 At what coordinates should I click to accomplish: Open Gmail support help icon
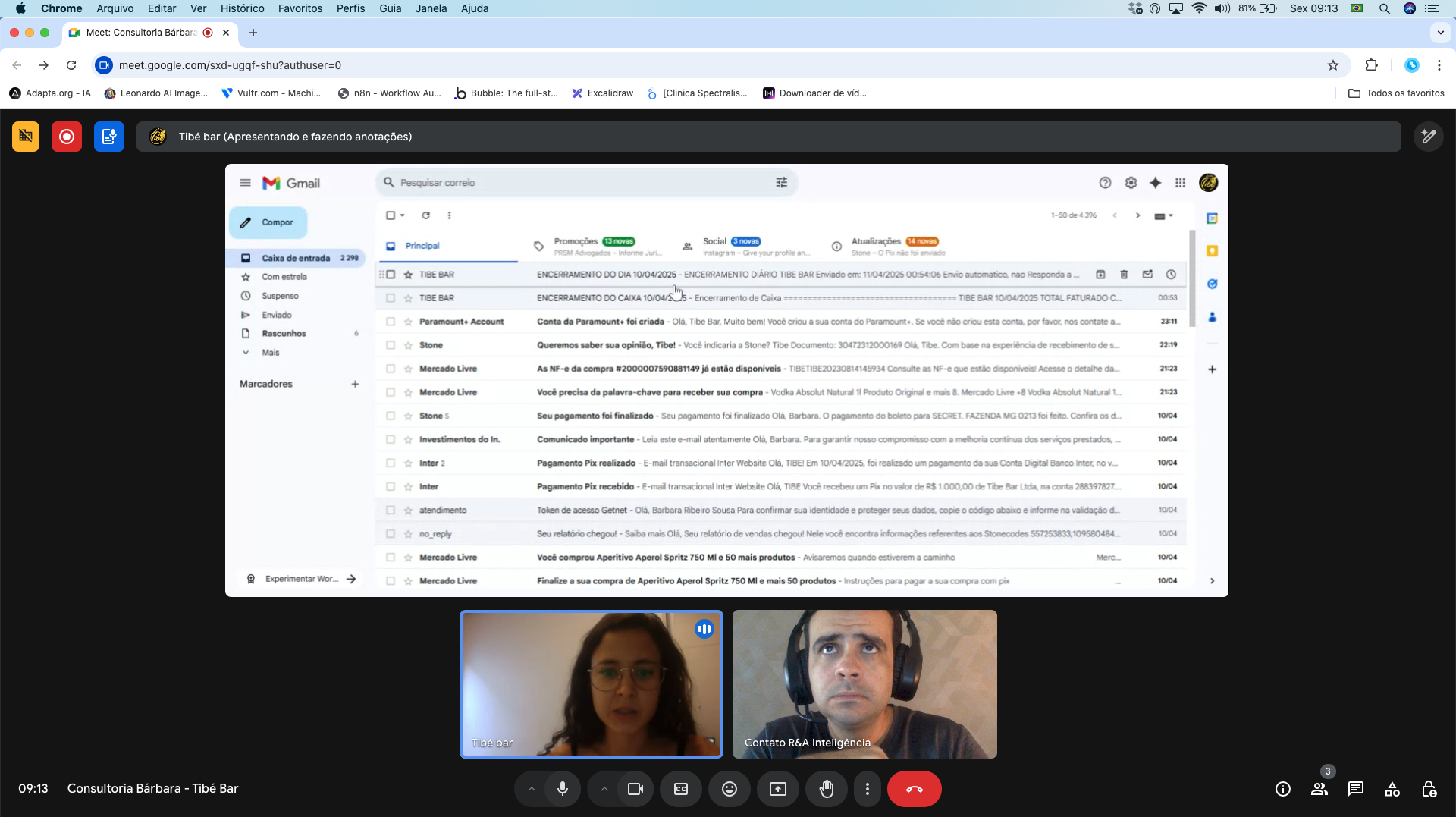pyautogui.click(x=1105, y=183)
